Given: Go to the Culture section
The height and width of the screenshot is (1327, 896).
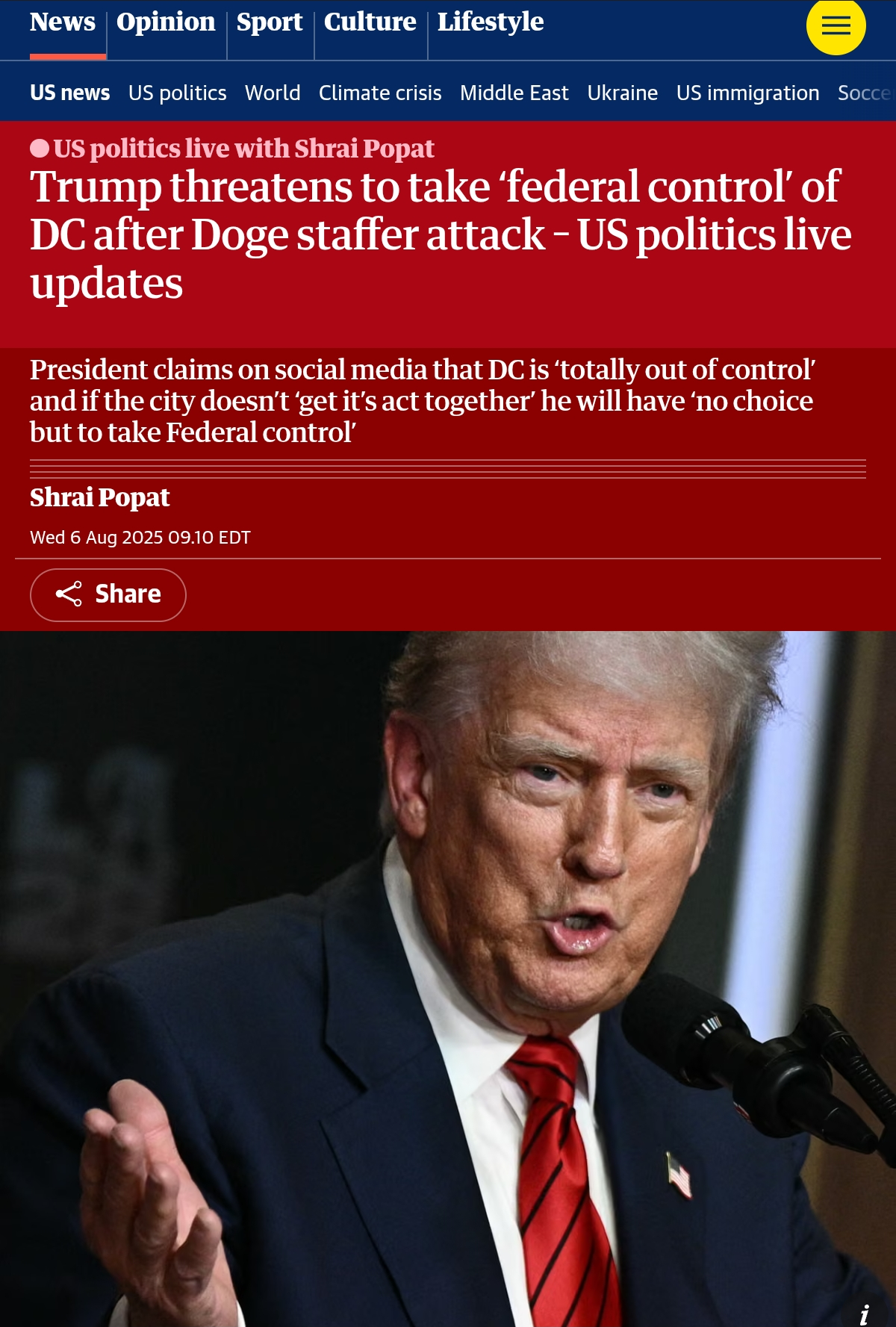Looking at the screenshot, I should point(370,23).
